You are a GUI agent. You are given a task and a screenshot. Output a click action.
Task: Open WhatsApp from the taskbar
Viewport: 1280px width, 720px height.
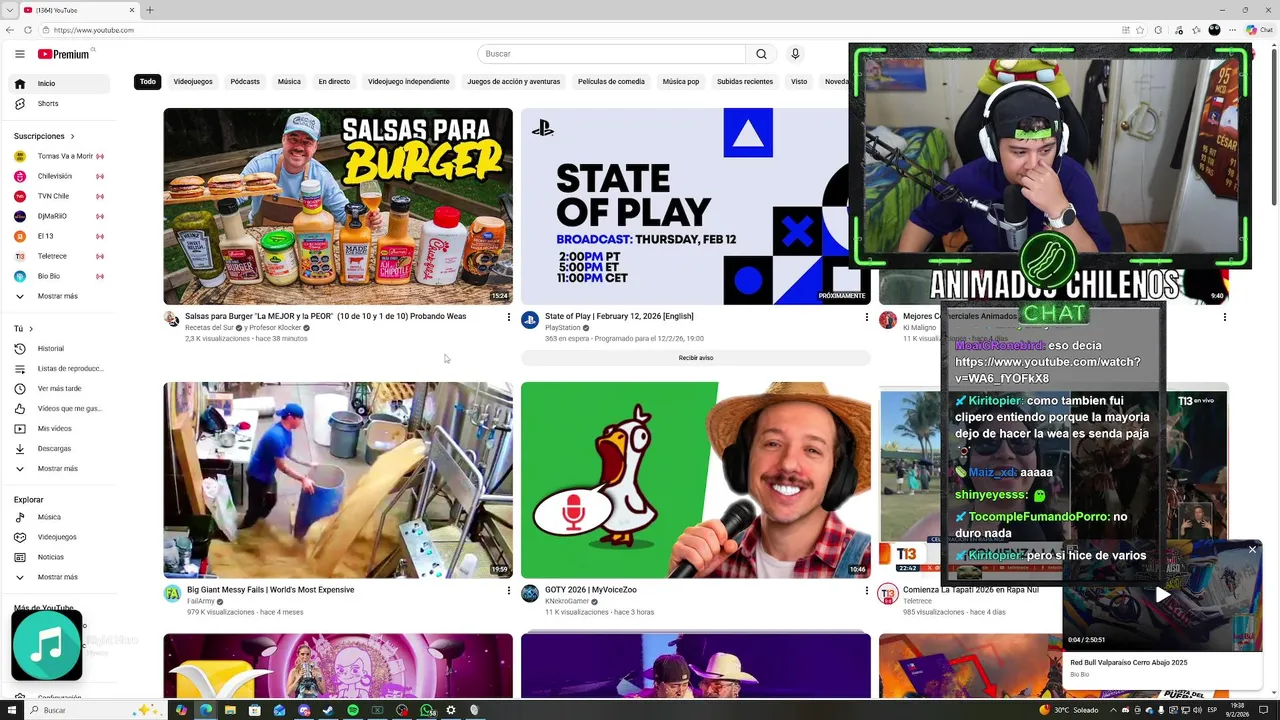pyautogui.click(x=427, y=710)
